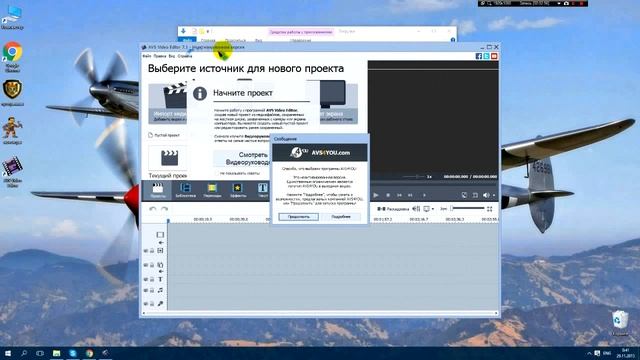640x360 pixels.
Task: Open the Windows Start menu
Action: [8, 353]
